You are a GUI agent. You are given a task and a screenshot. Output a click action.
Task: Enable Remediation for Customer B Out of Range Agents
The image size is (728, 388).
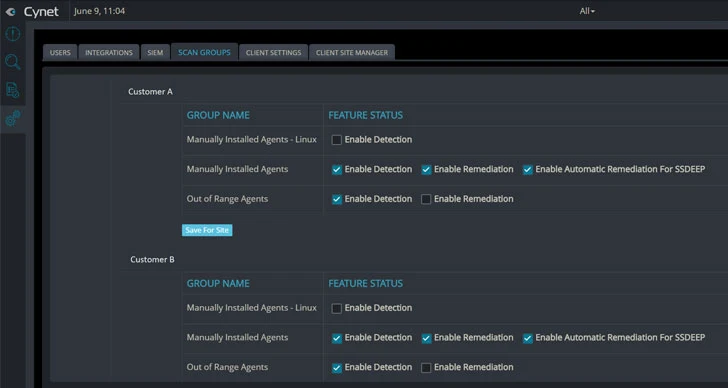click(426, 368)
